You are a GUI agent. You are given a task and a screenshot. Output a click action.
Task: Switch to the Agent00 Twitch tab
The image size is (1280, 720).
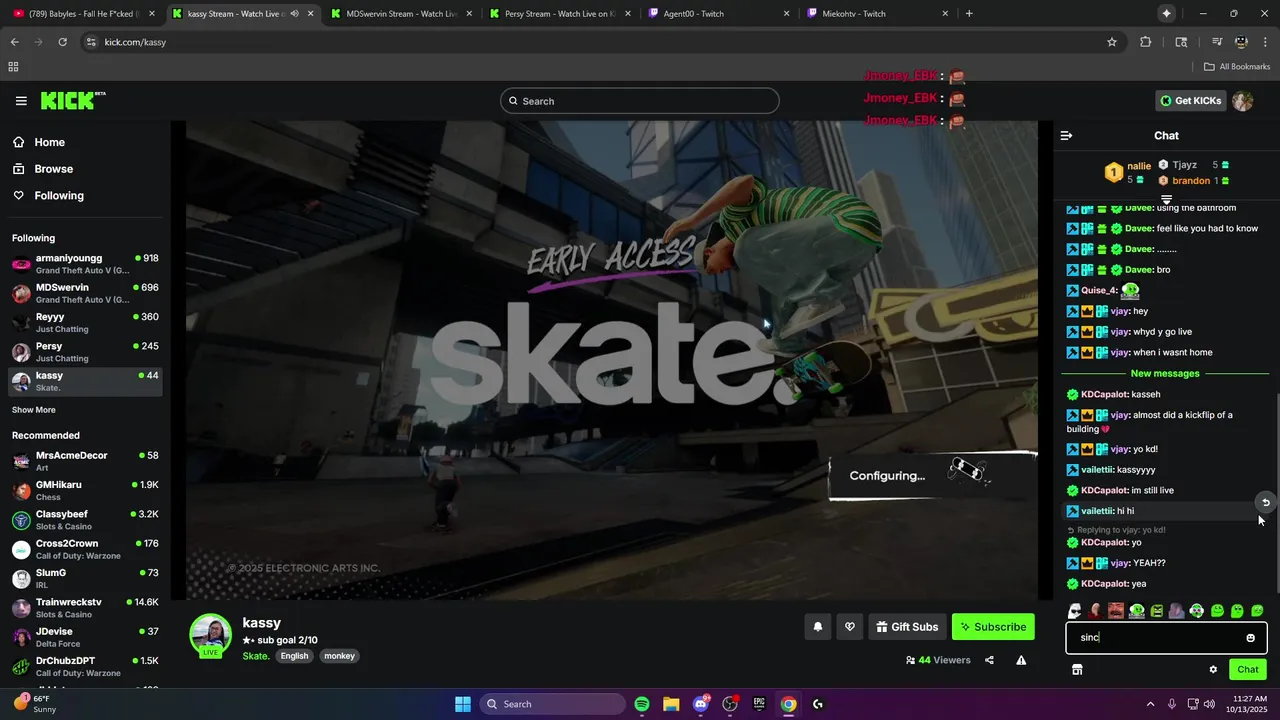718,14
